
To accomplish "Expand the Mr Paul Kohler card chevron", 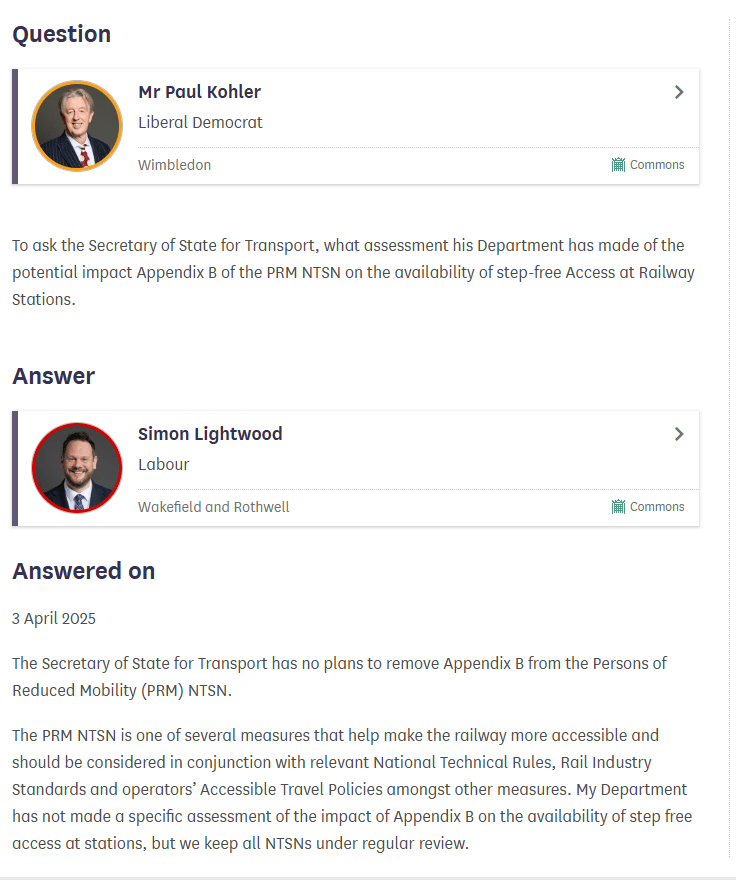I will (679, 92).
